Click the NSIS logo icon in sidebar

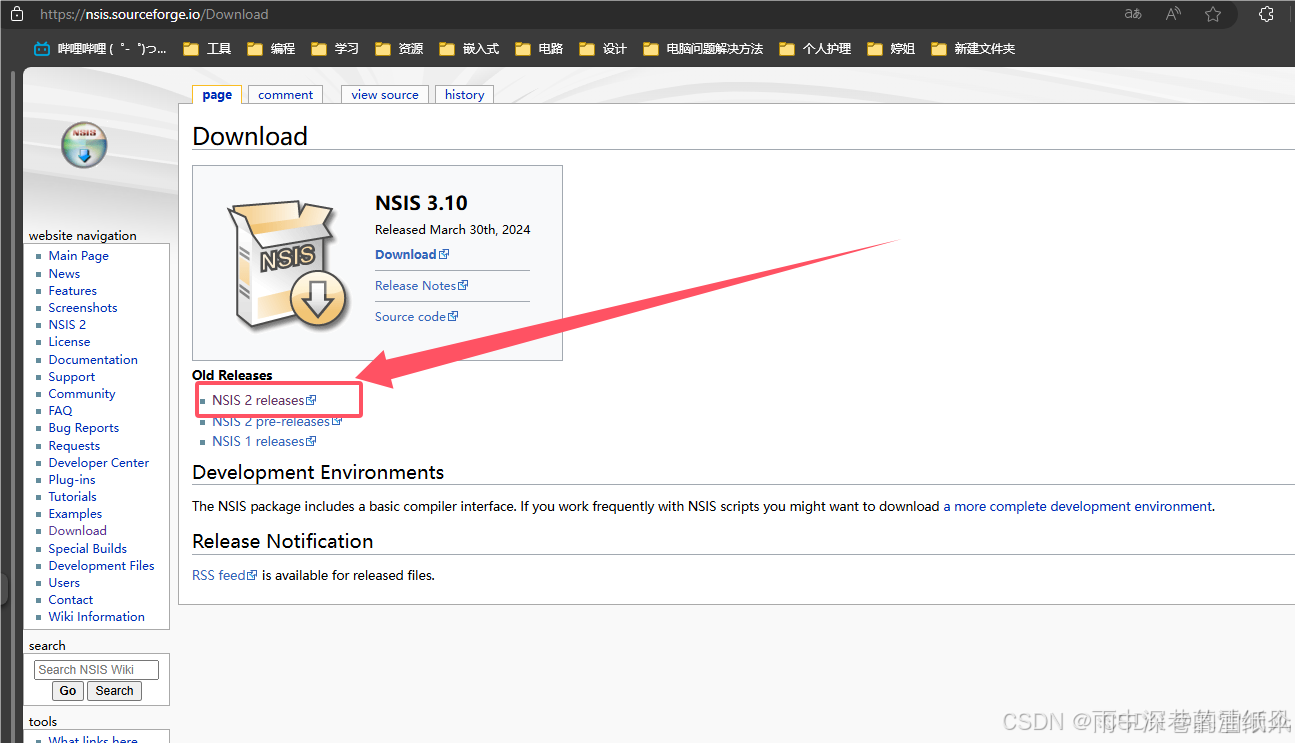pos(84,144)
